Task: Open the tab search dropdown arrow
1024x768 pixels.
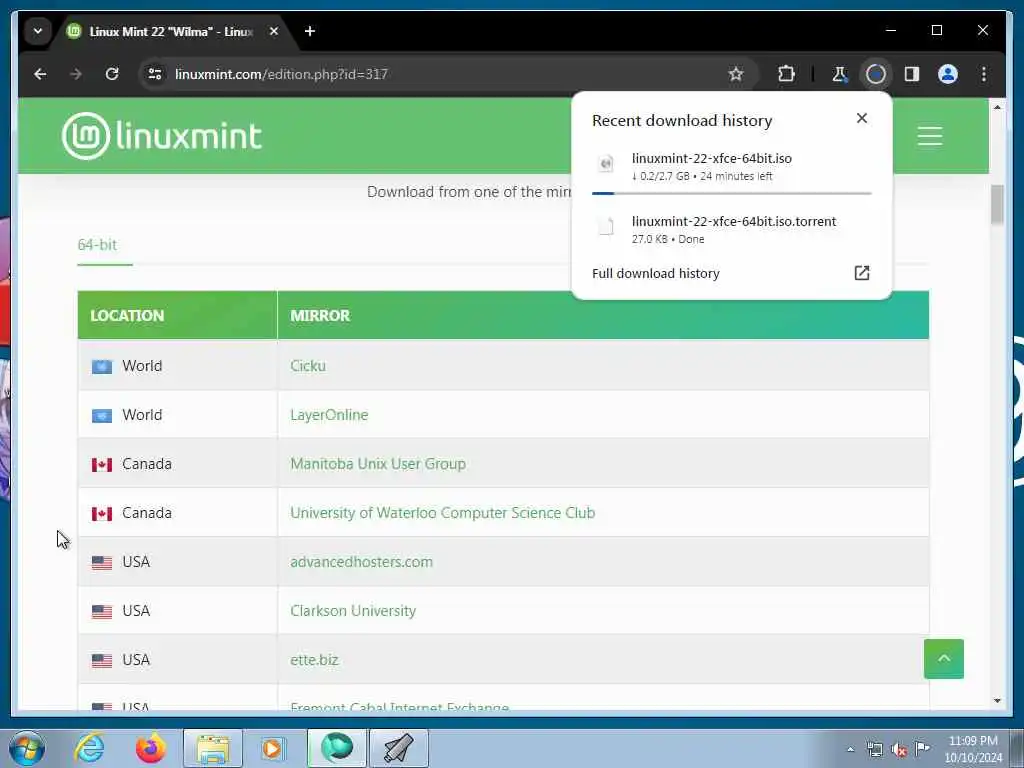Action: (38, 31)
